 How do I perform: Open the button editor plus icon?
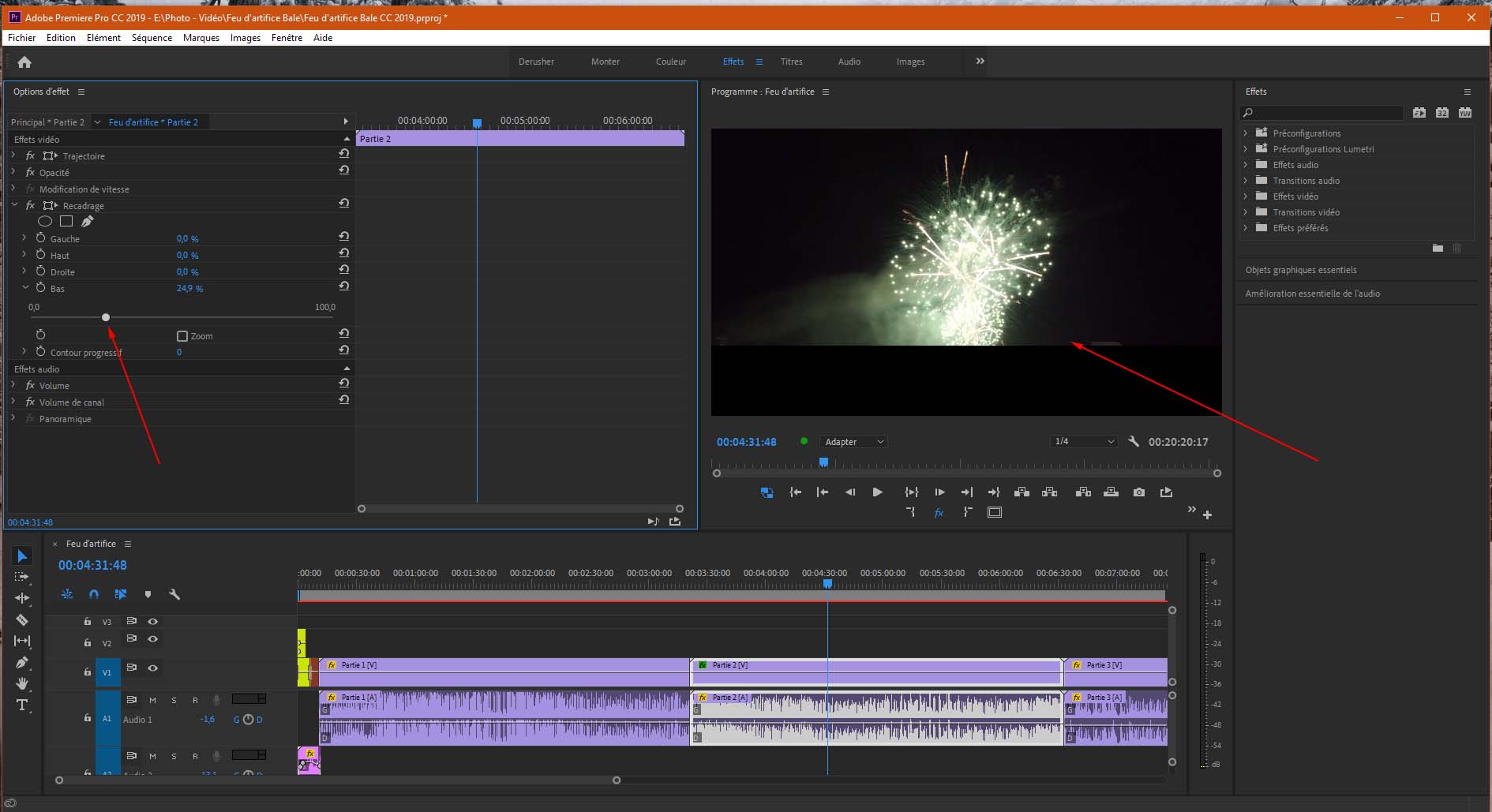point(1207,515)
